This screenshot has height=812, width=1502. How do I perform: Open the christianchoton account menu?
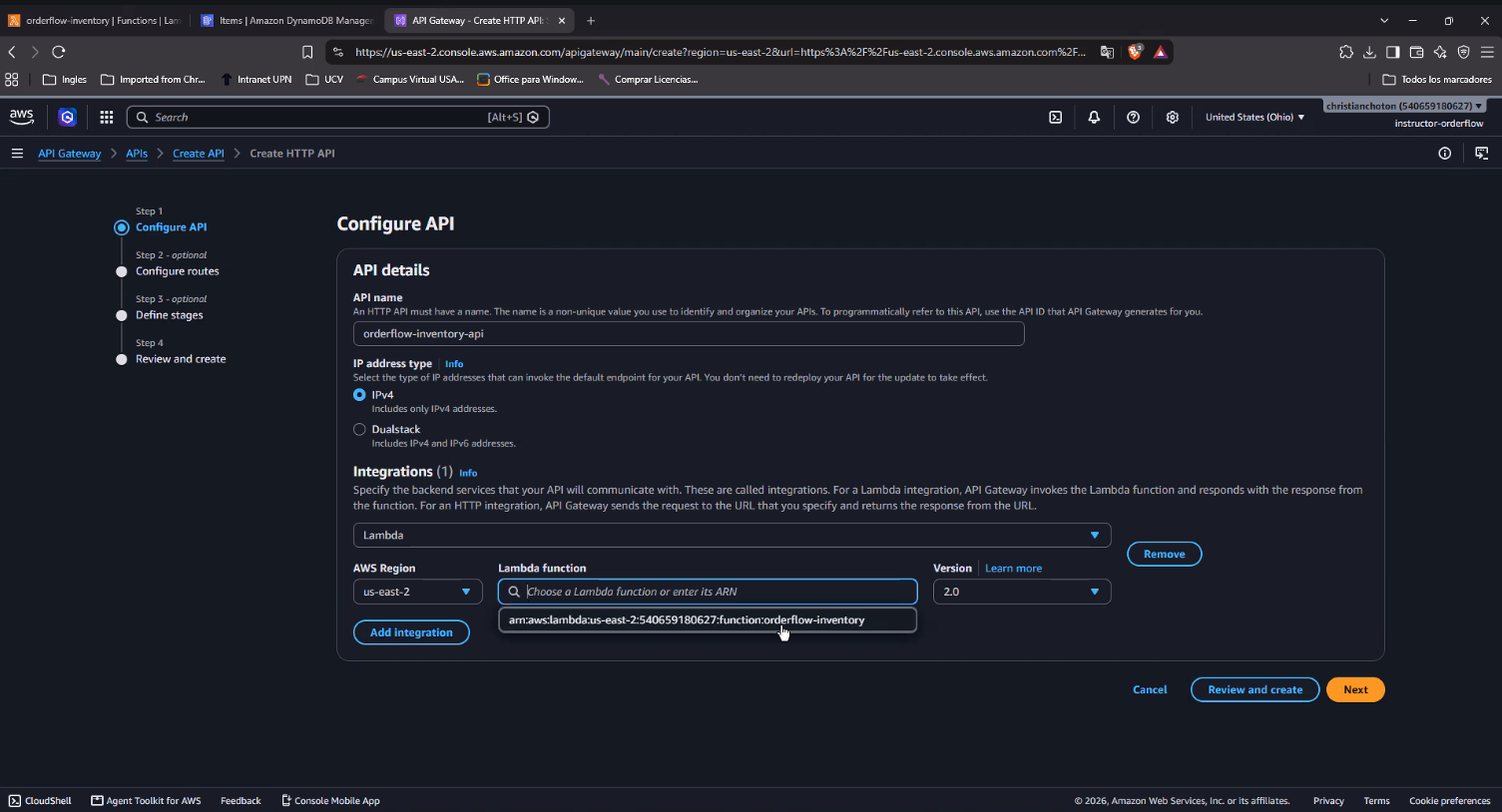1405,106
